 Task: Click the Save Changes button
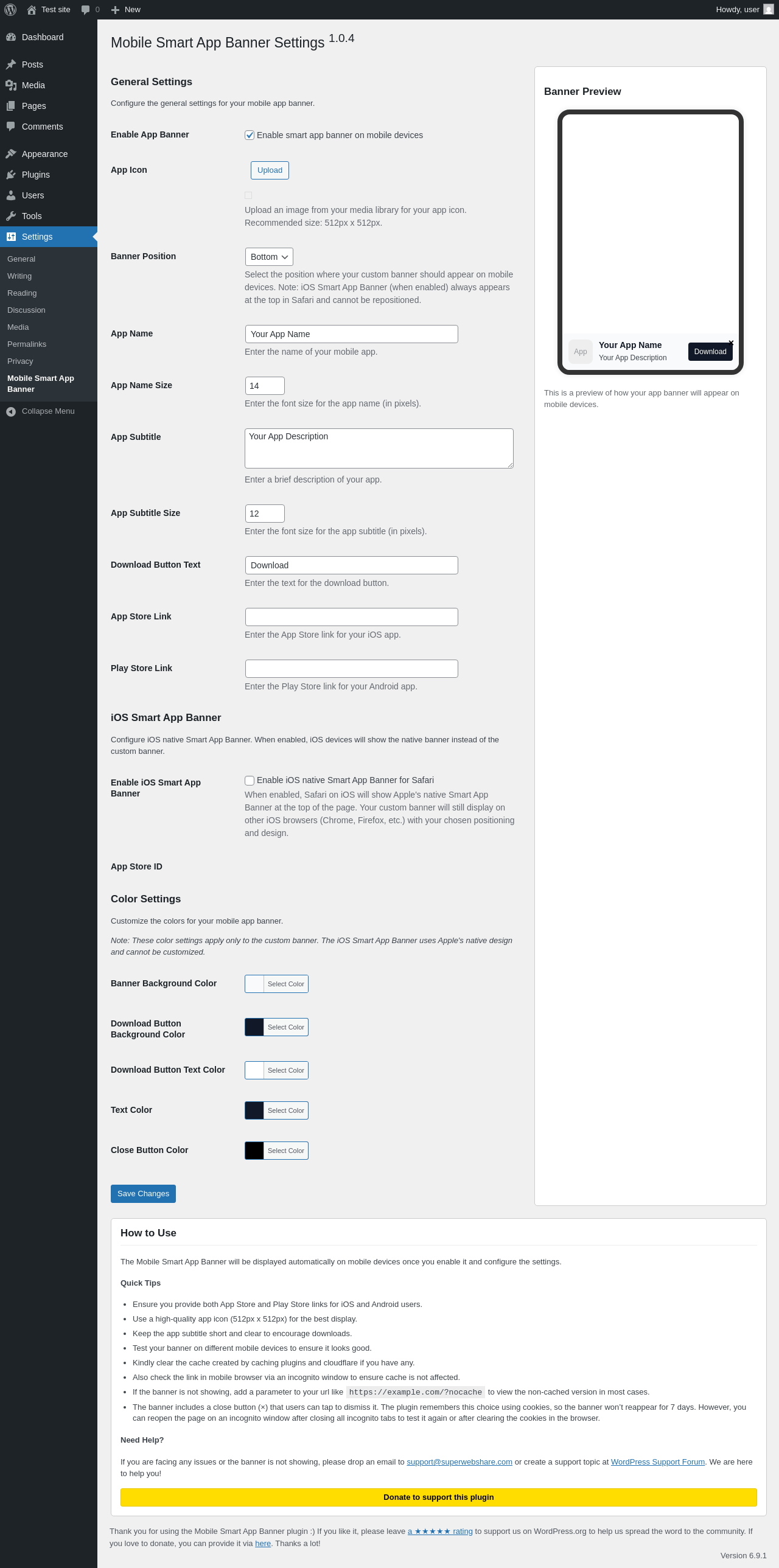(x=143, y=1194)
